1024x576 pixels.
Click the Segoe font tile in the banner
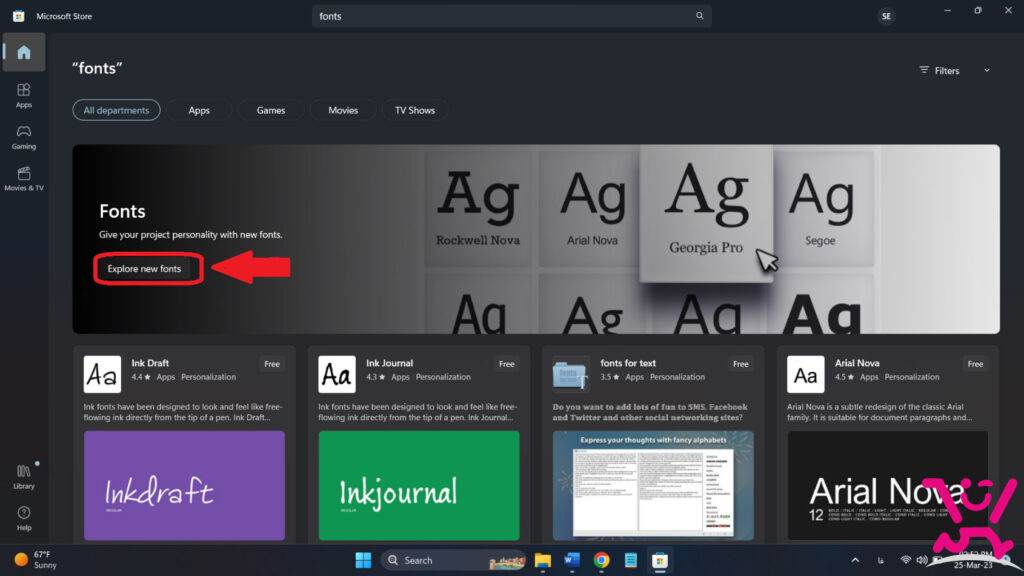tap(824, 209)
